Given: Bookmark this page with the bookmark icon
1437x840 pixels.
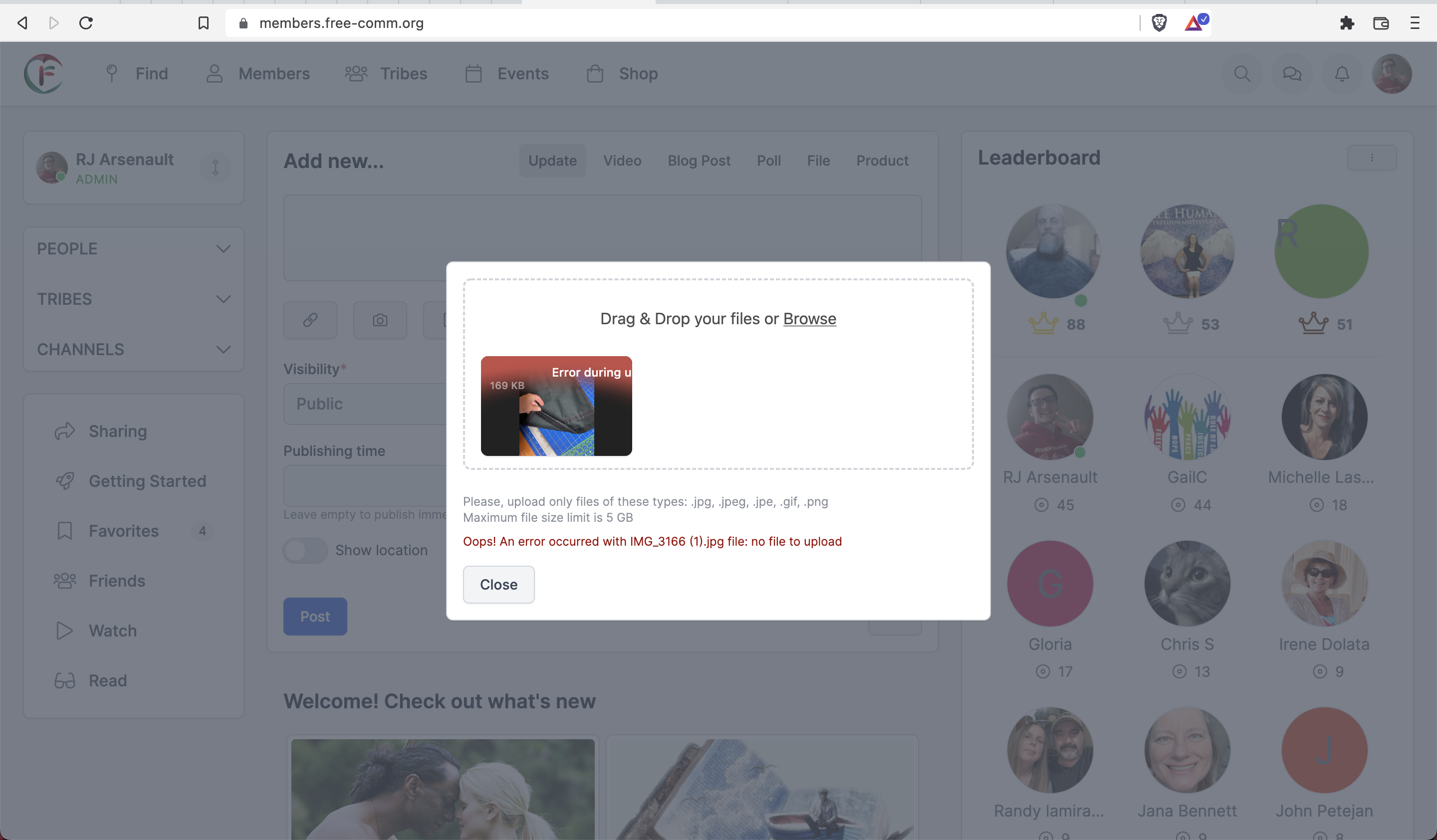Looking at the screenshot, I should tap(203, 23).
